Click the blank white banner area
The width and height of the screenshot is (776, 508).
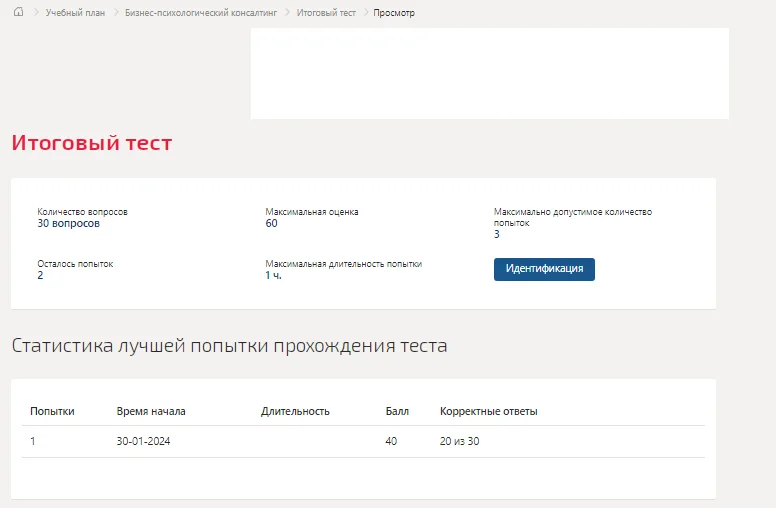click(x=489, y=73)
